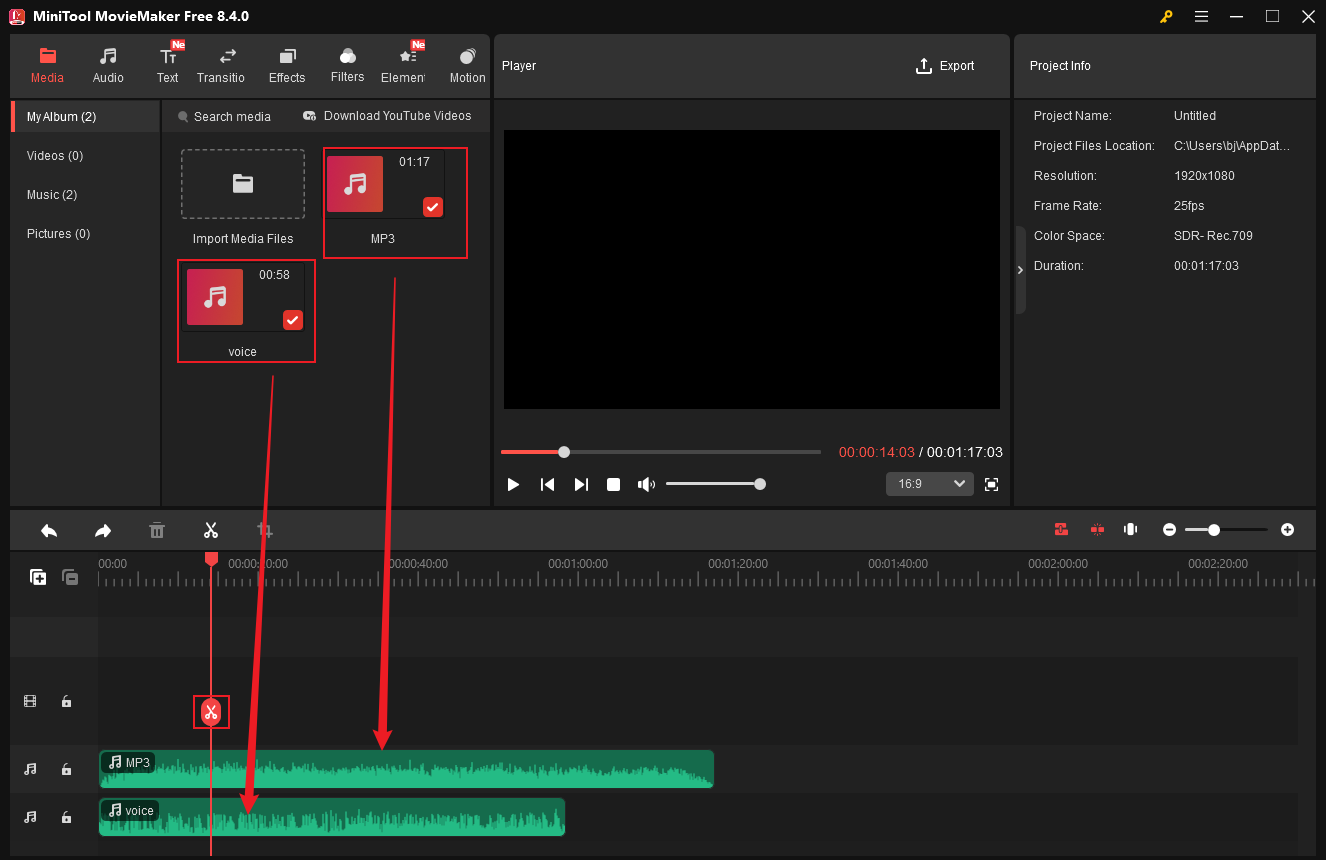Delete the selected clip
1326x860 pixels.
[x=157, y=529]
